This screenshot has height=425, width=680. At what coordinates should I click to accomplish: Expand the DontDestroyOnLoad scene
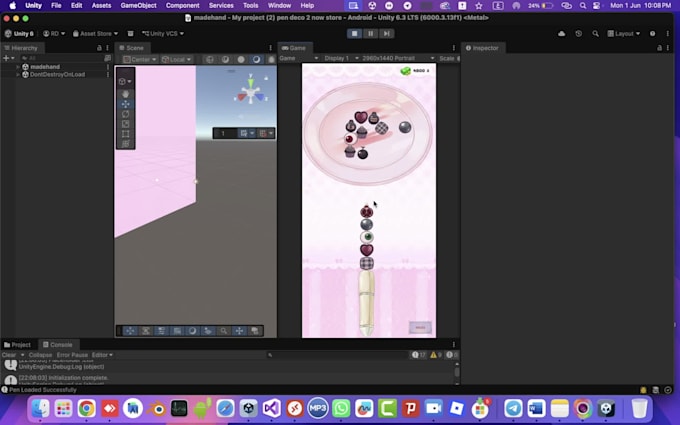(18, 75)
